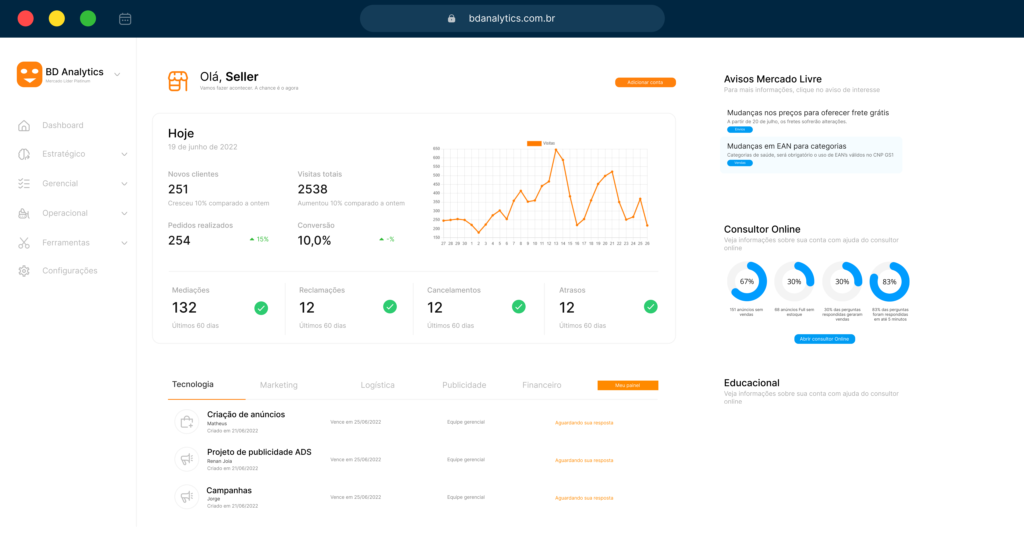Image resolution: width=1024 pixels, height=538 pixels.
Task: Click the Criação de anúncios task icon
Action: tap(185, 422)
